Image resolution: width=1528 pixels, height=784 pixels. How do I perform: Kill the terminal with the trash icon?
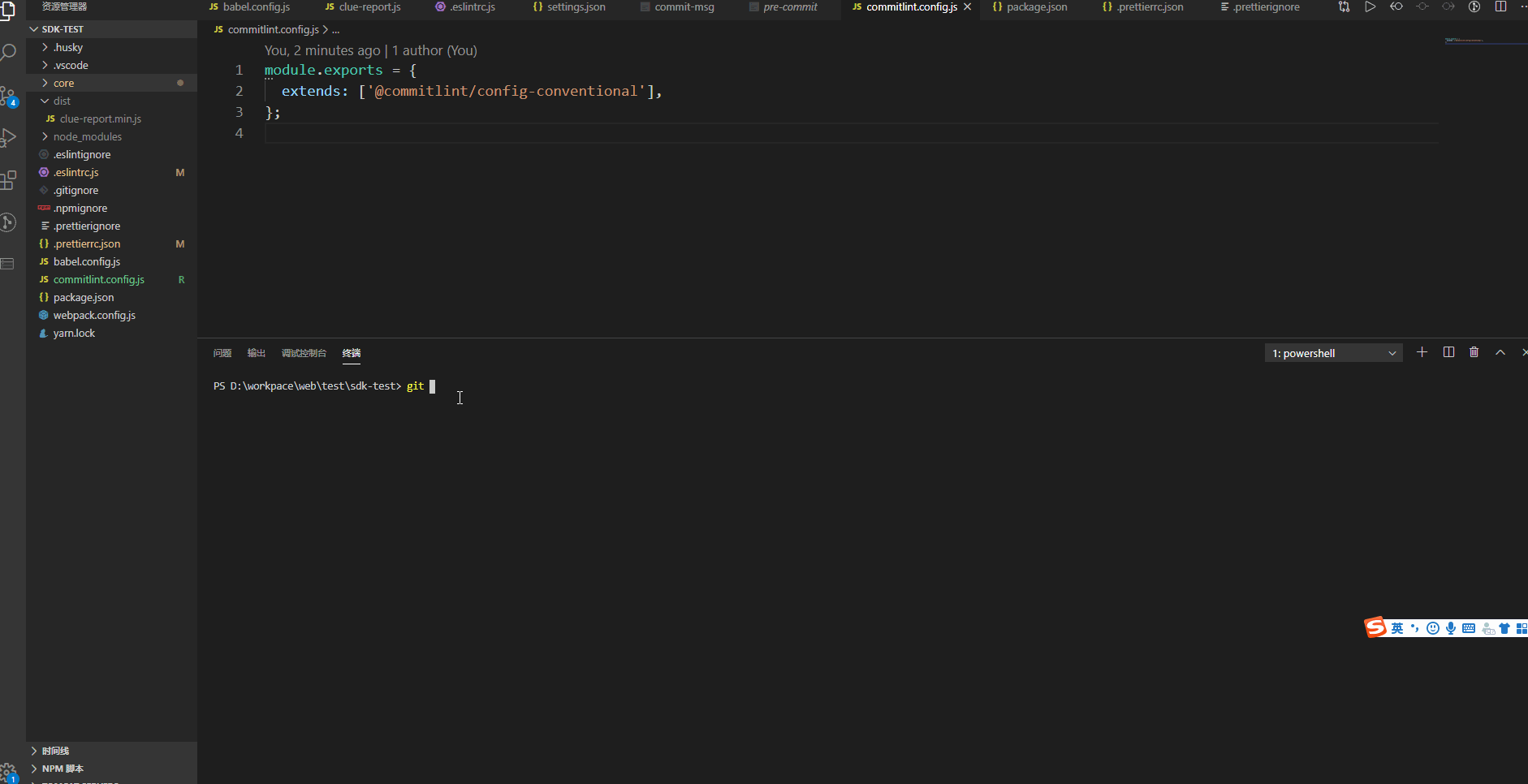[x=1474, y=351]
